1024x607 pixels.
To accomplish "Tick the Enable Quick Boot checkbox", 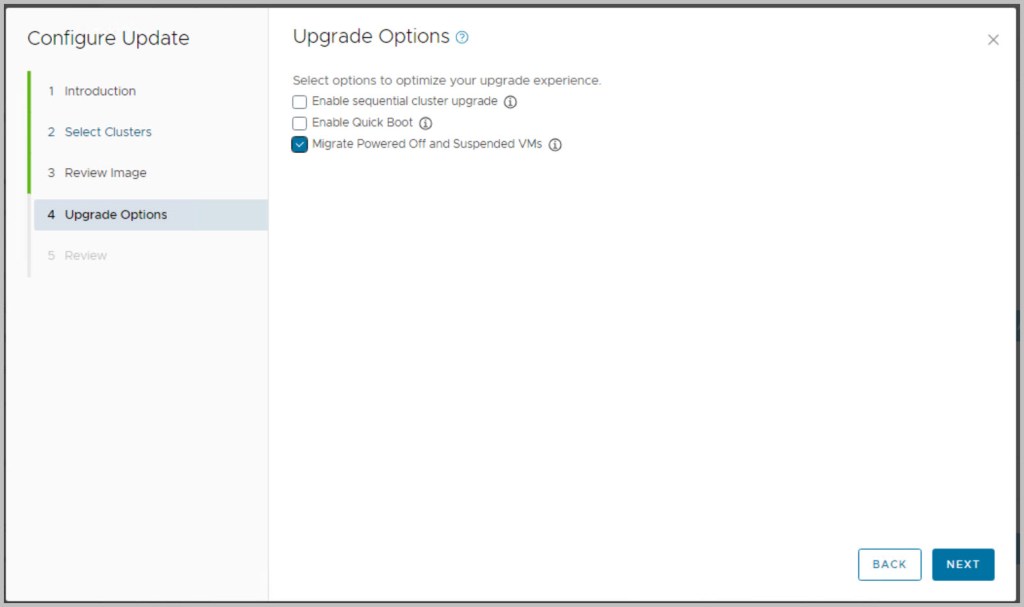I will (300, 123).
